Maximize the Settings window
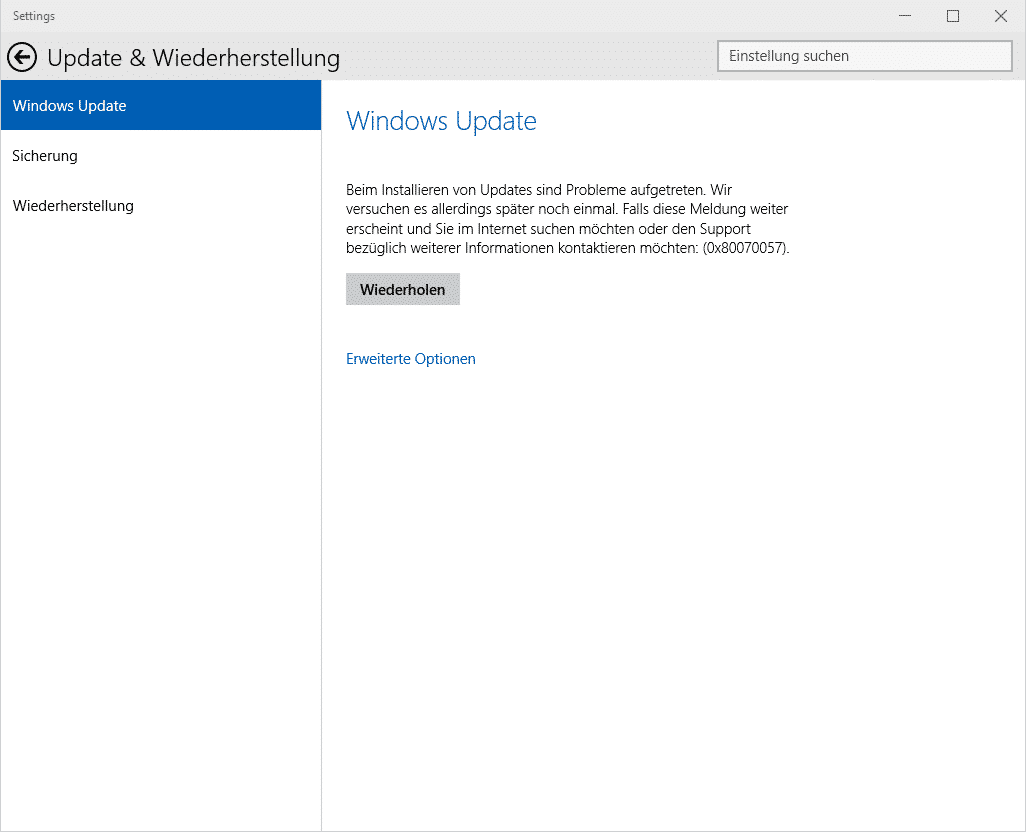Viewport: 1026px width, 832px height. tap(953, 16)
